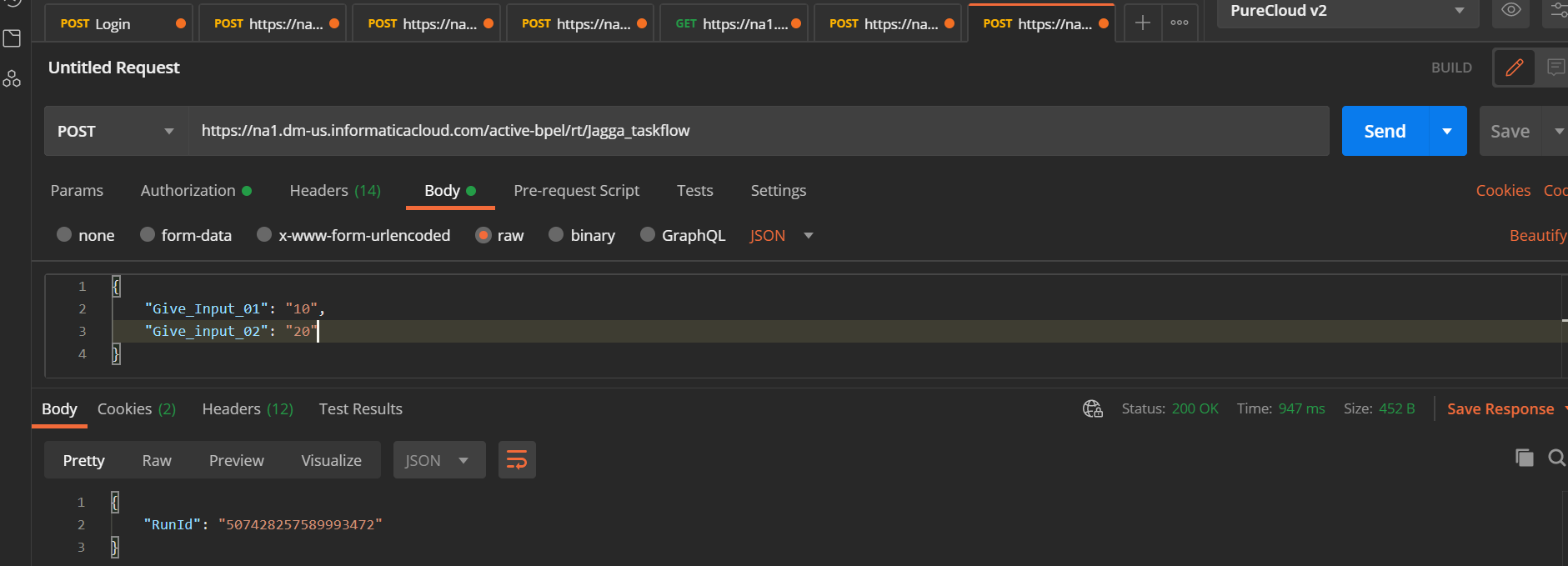Open the JSON raw body format dropdown
1568x566 pixels.
coord(781,235)
